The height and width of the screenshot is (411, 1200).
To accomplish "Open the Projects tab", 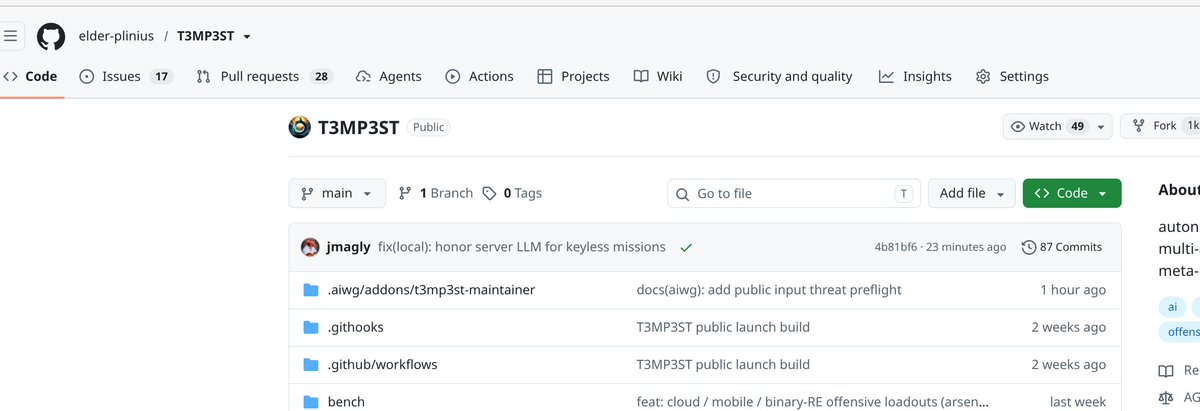I will point(573,76).
